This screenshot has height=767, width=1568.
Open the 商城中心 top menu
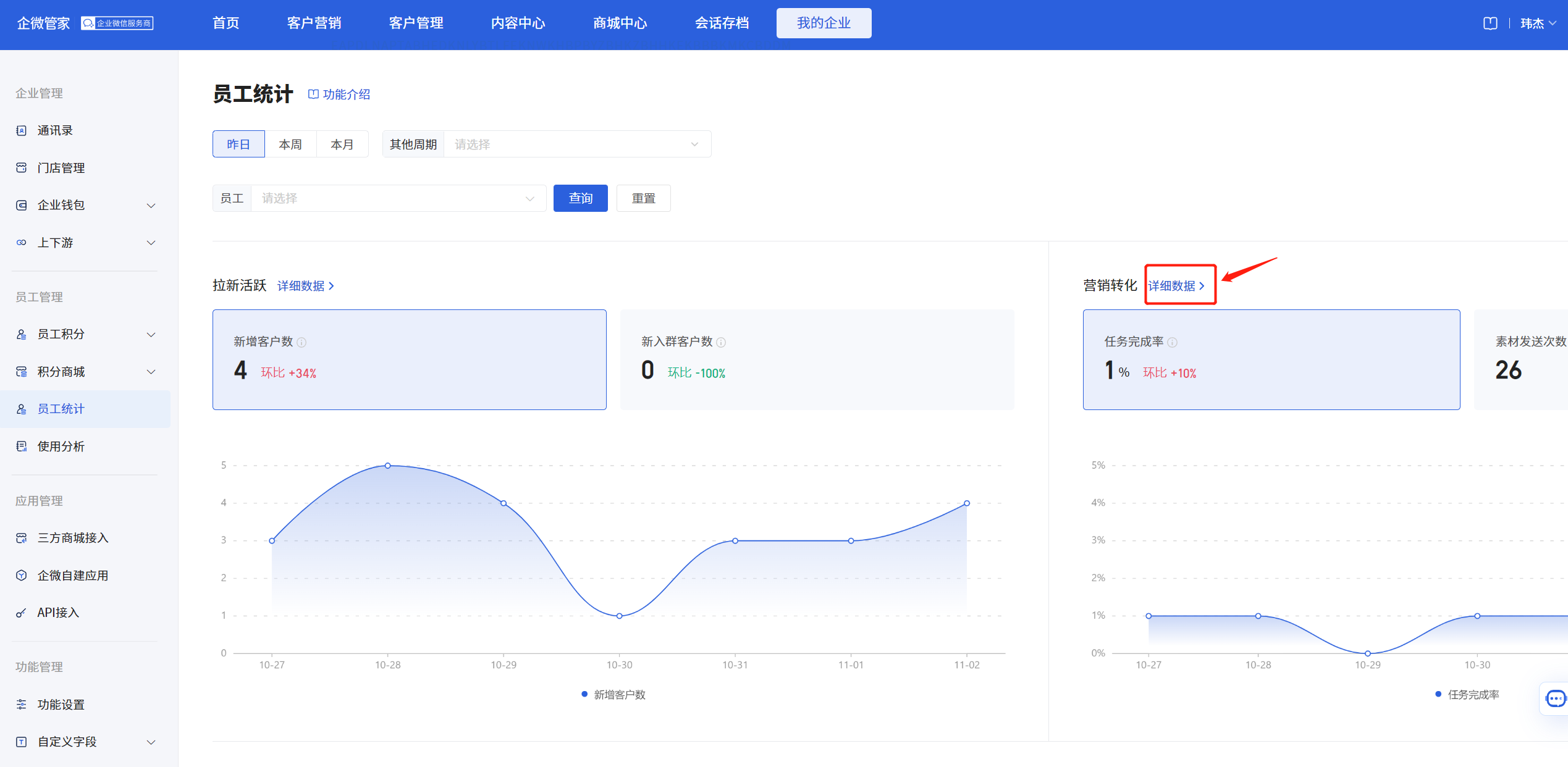[620, 23]
